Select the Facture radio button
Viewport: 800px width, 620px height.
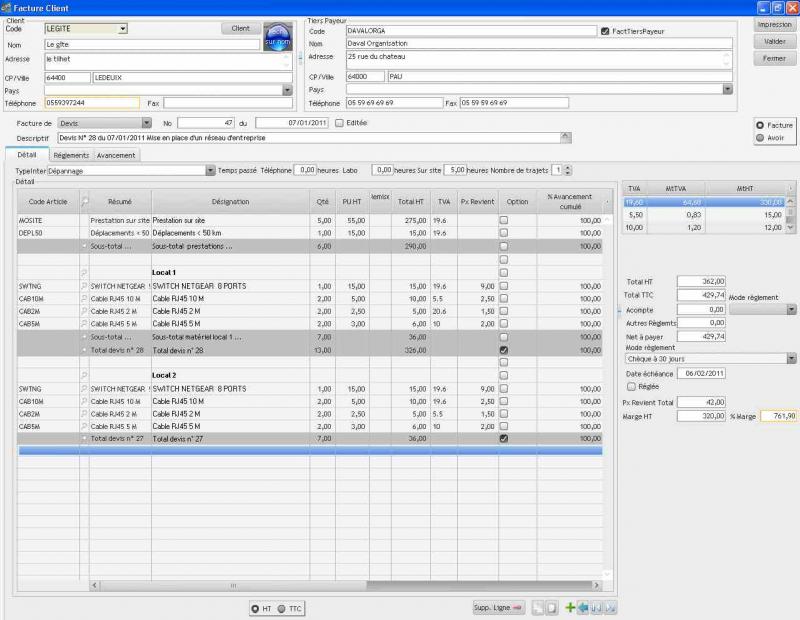pyautogui.click(x=760, y=125)
